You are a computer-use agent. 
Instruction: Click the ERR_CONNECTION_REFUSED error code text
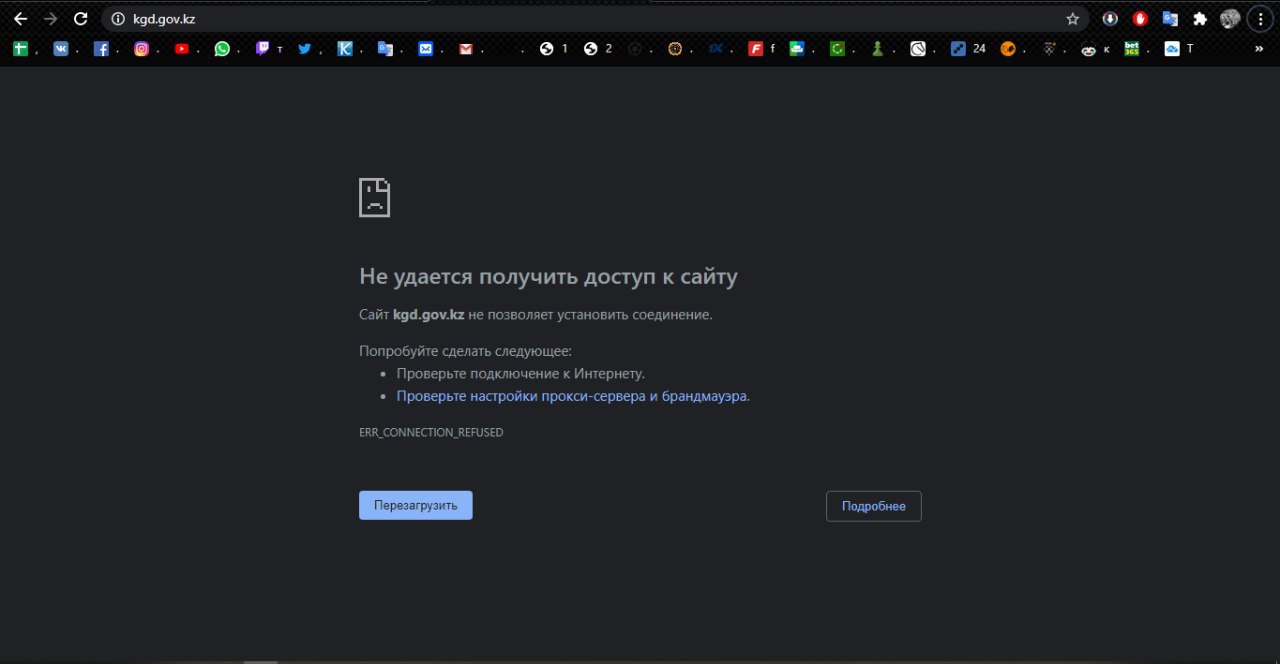(431, 433)
